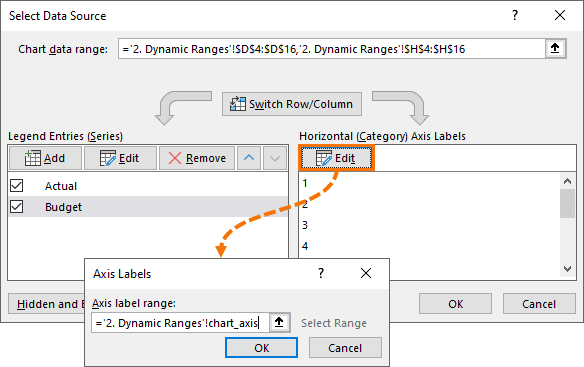Open help in Select Data Source dialog

515,15
